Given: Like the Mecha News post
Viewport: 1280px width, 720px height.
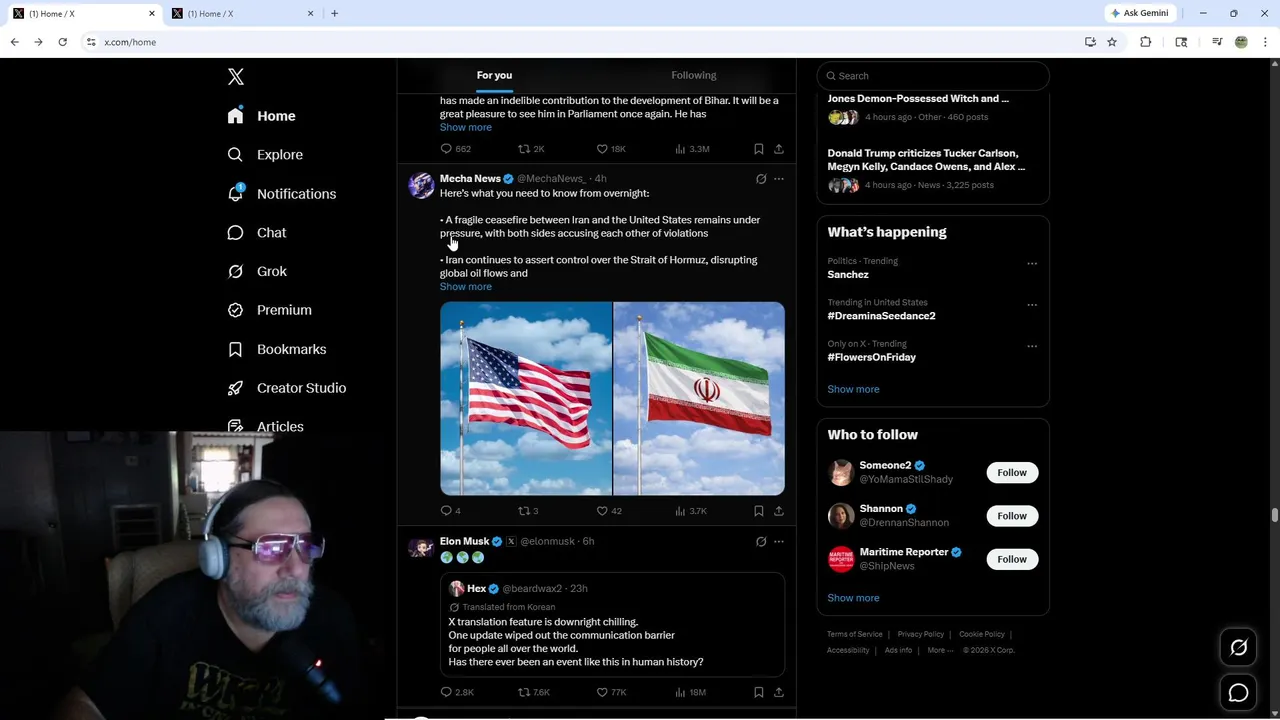Looking at the screenshot, I should coord(602,511).
